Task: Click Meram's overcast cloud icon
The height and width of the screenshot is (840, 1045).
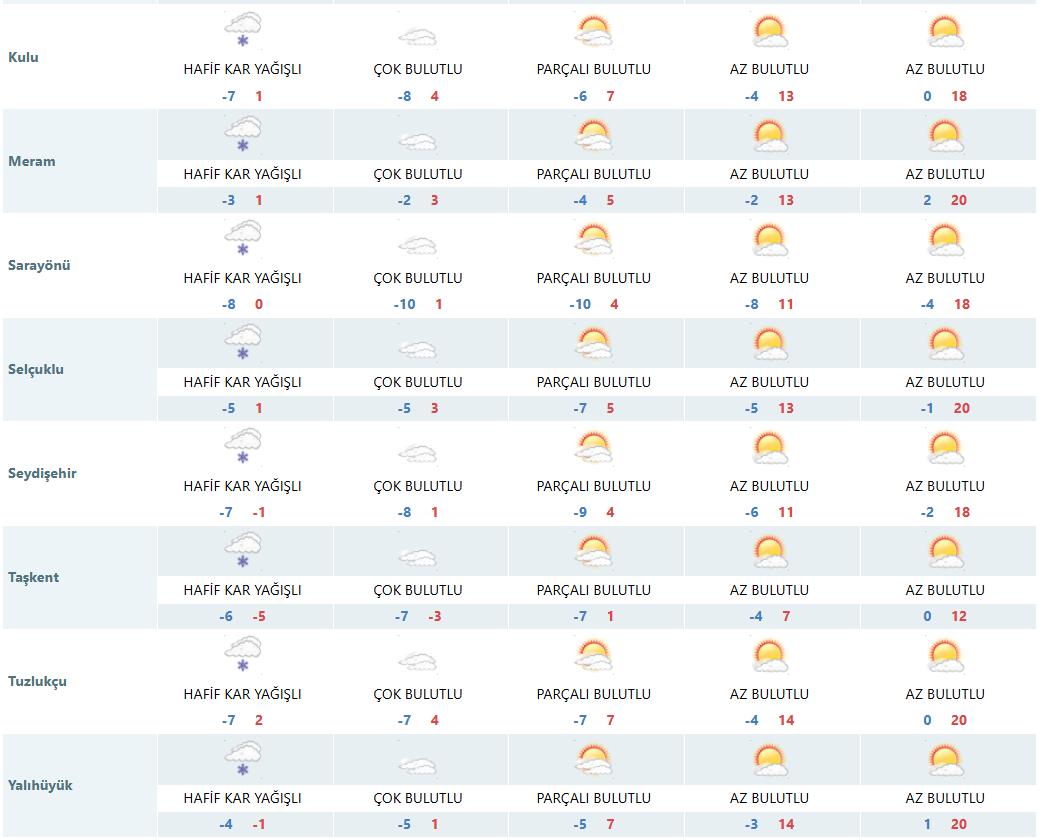Action: (418, 141)
